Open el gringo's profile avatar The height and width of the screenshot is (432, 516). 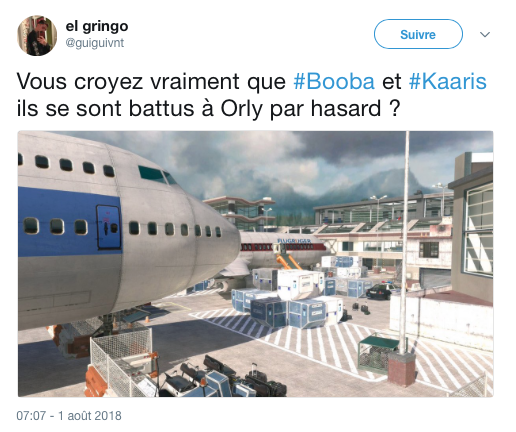click(x=37, y=35)
